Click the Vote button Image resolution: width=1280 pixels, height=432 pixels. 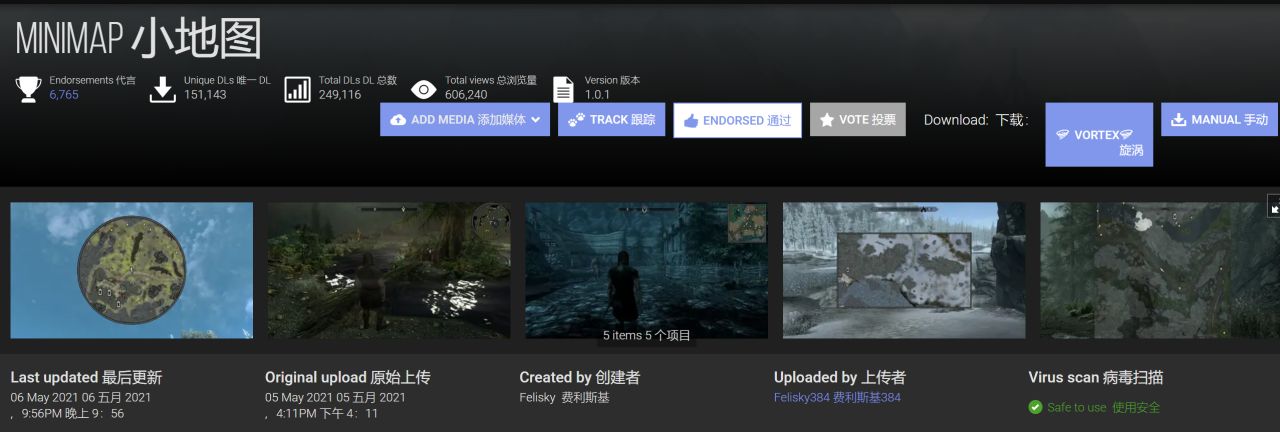coord(858,119)
